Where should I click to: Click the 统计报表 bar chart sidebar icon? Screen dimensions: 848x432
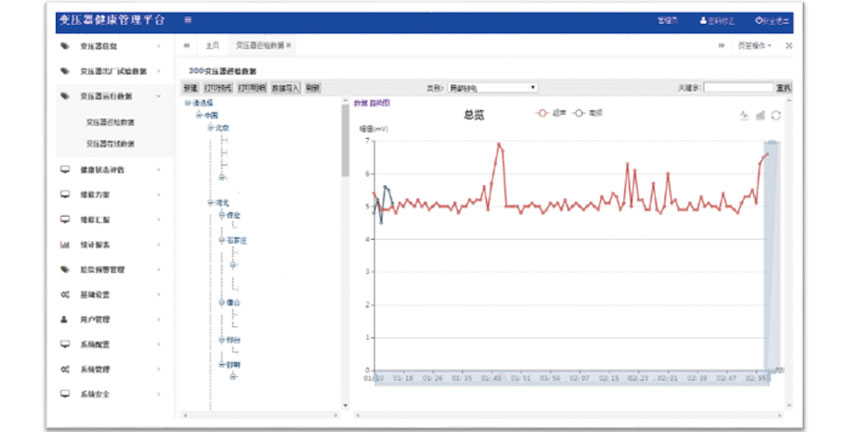coord(65,244)
